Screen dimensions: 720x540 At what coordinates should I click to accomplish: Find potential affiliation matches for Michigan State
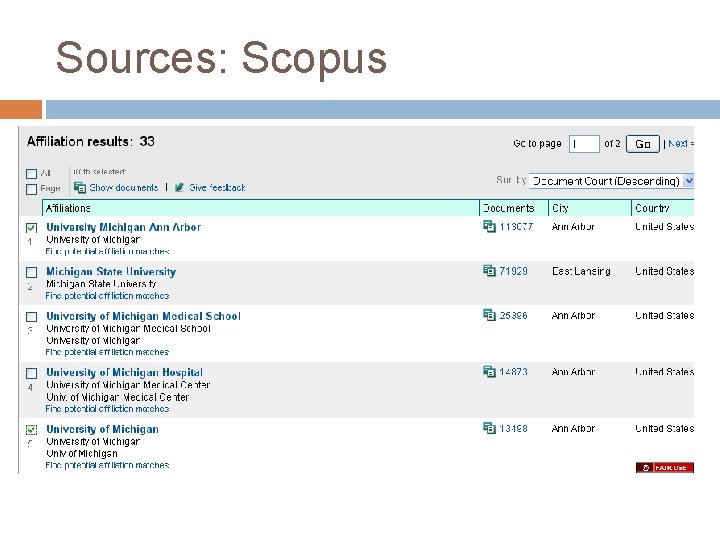click(107, 296)
